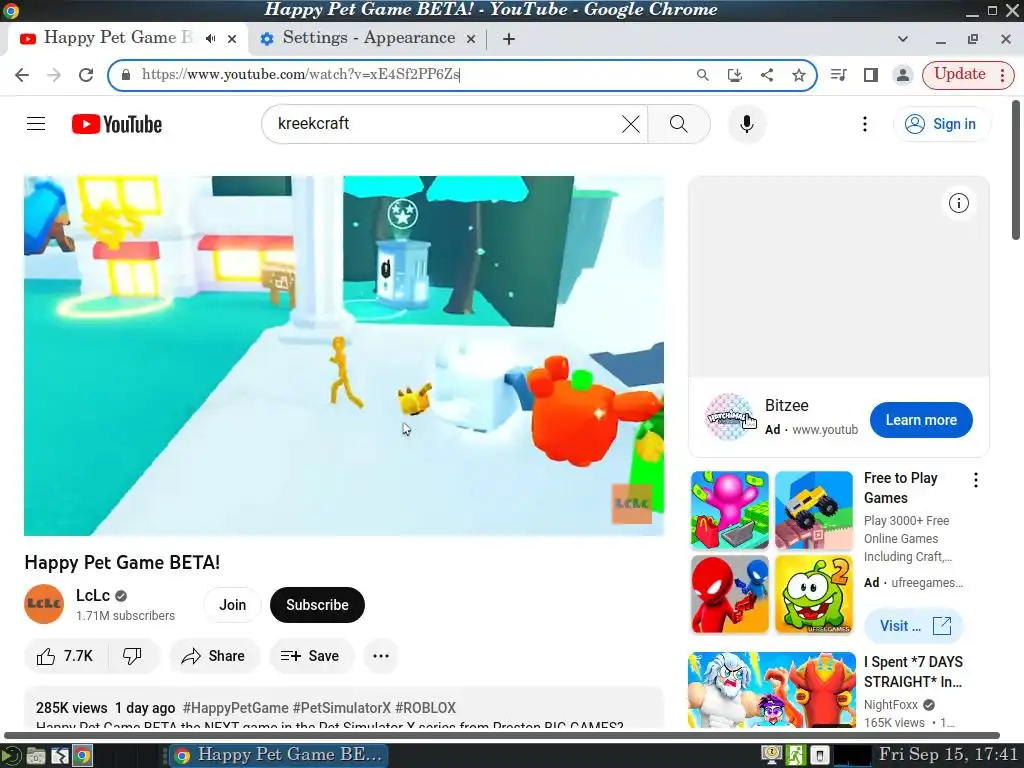Go forward in Chrome
1024x768 pixels.
(54, 74)
